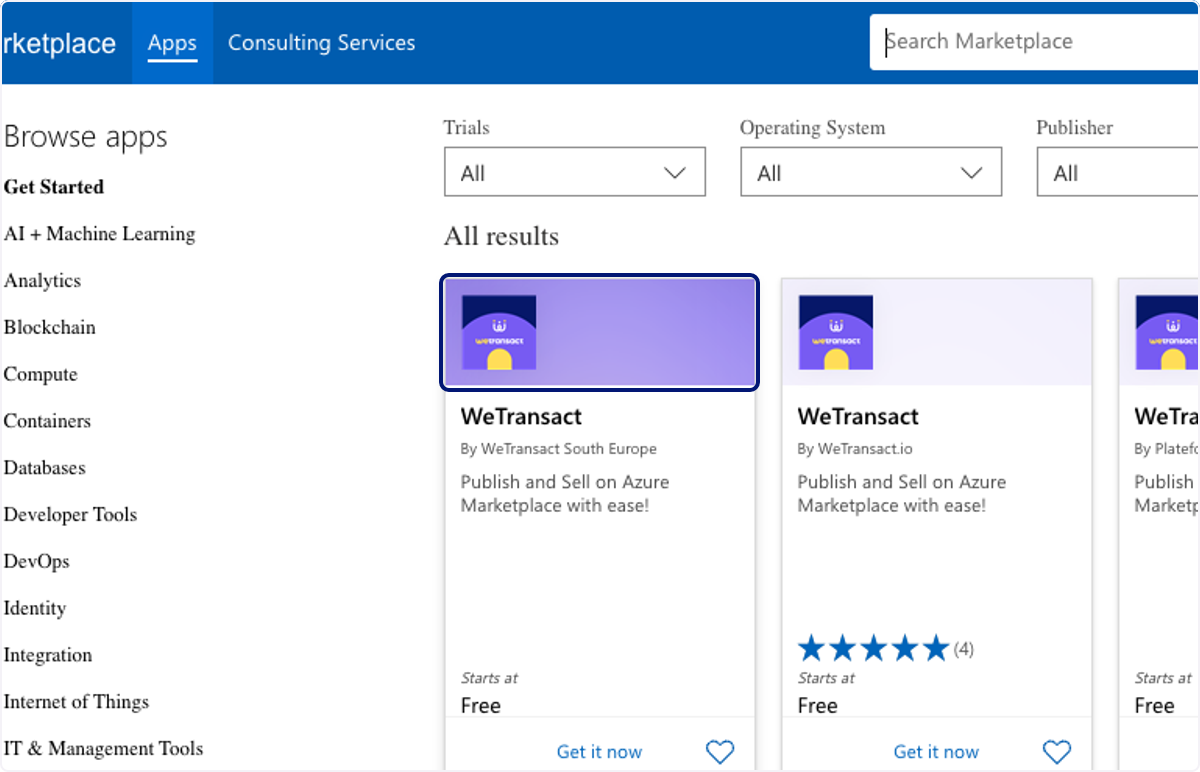Open the Publisher filter dropdown

(1118, 172)
